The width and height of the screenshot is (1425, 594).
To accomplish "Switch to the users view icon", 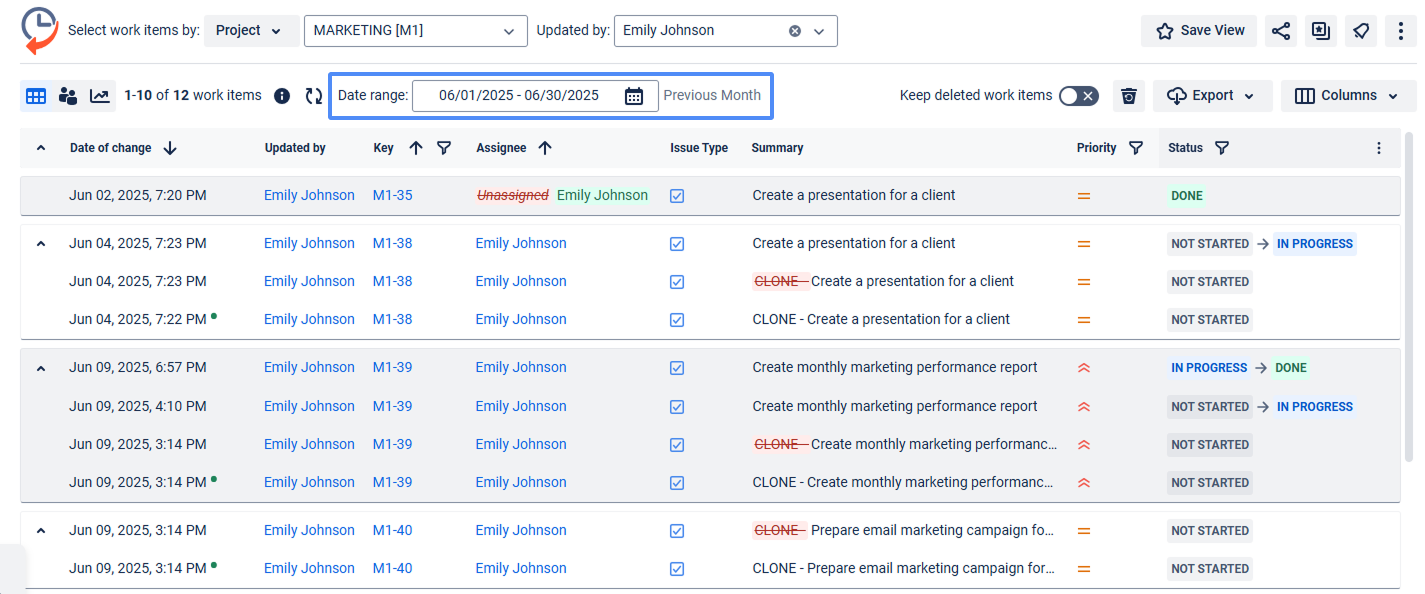I will coord(68,96).
